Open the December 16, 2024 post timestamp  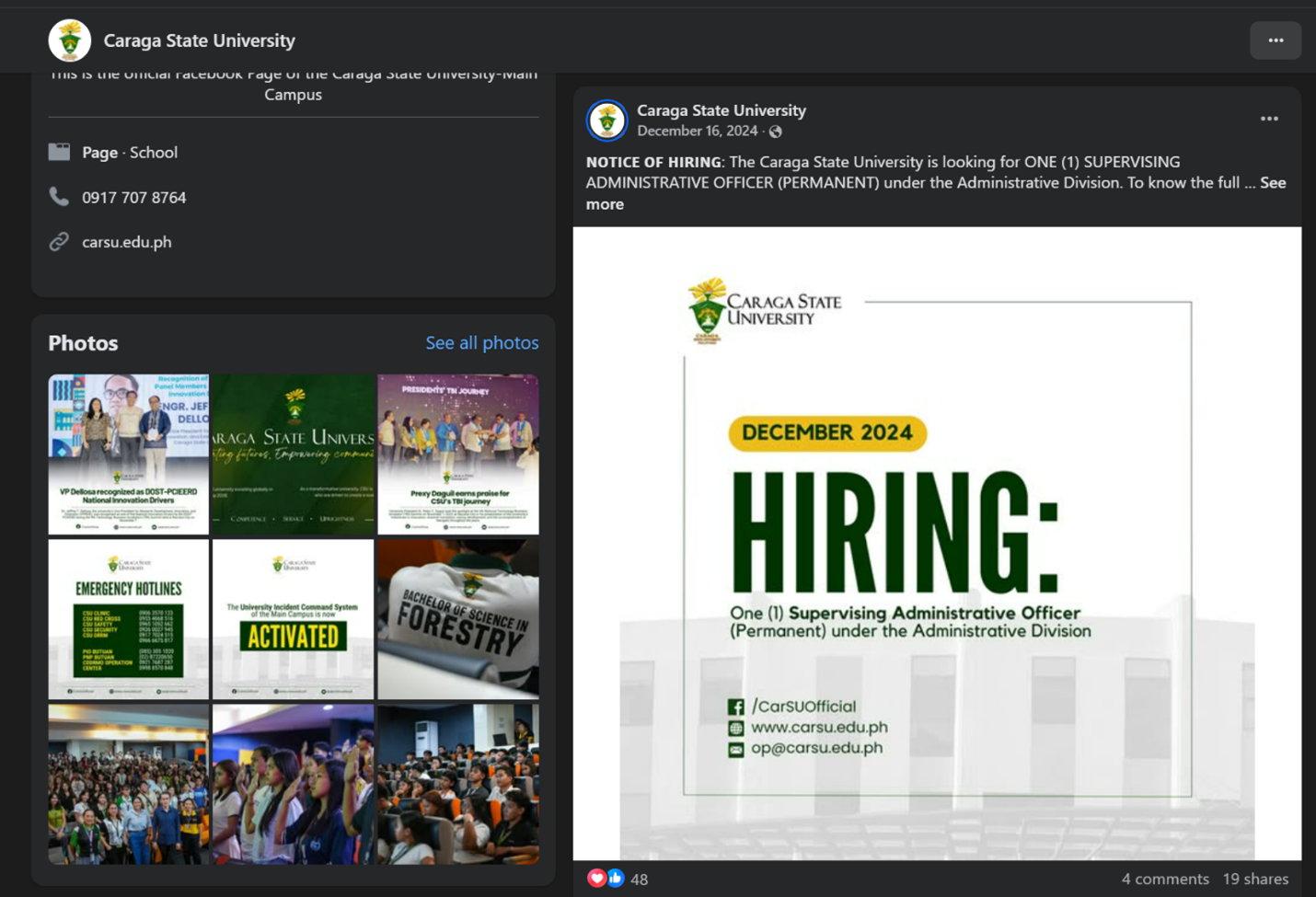(x=697, y=132)
